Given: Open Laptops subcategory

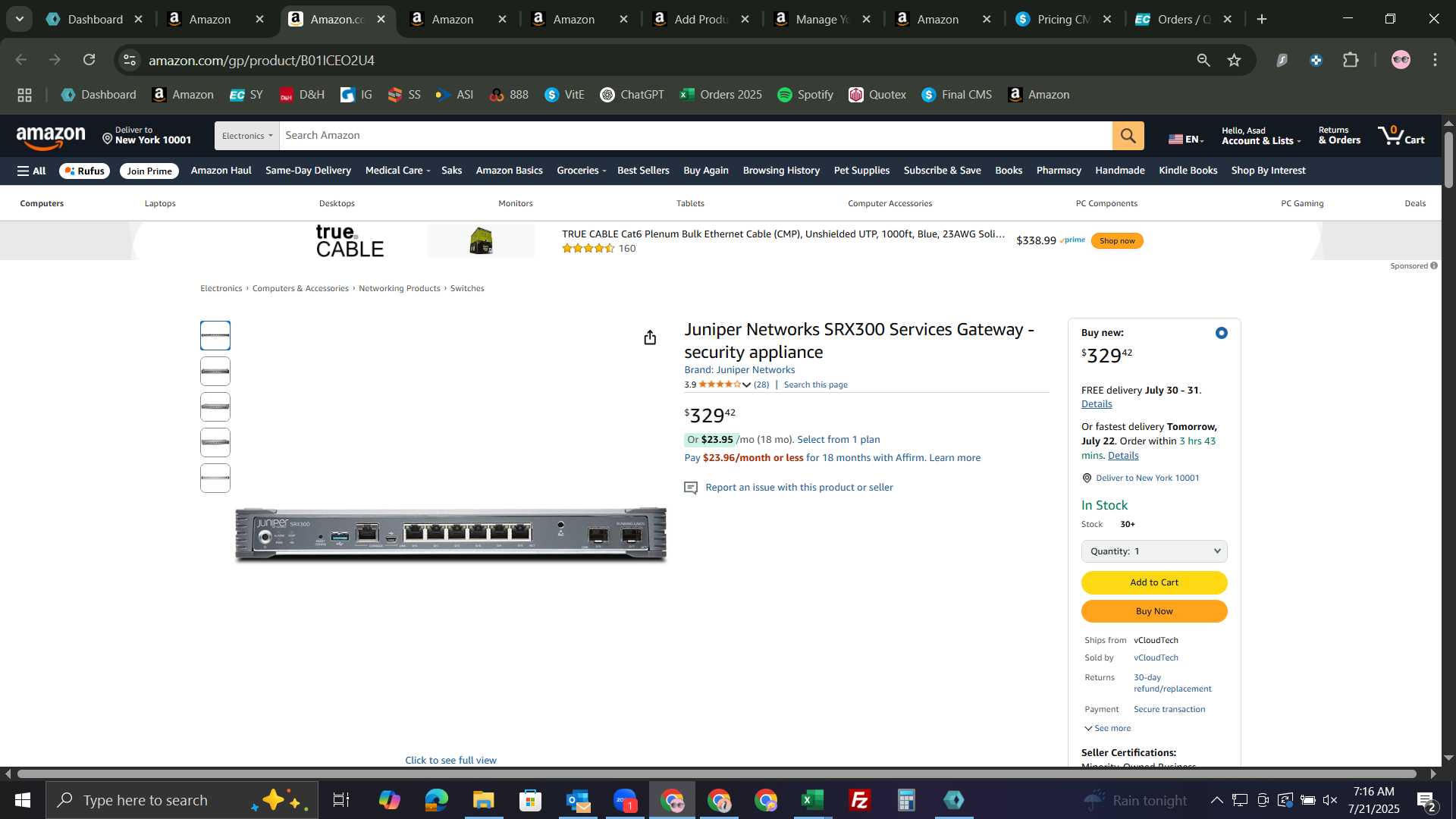Looking at the screenshot, I should pyautogui.click(x=160, y=203).
